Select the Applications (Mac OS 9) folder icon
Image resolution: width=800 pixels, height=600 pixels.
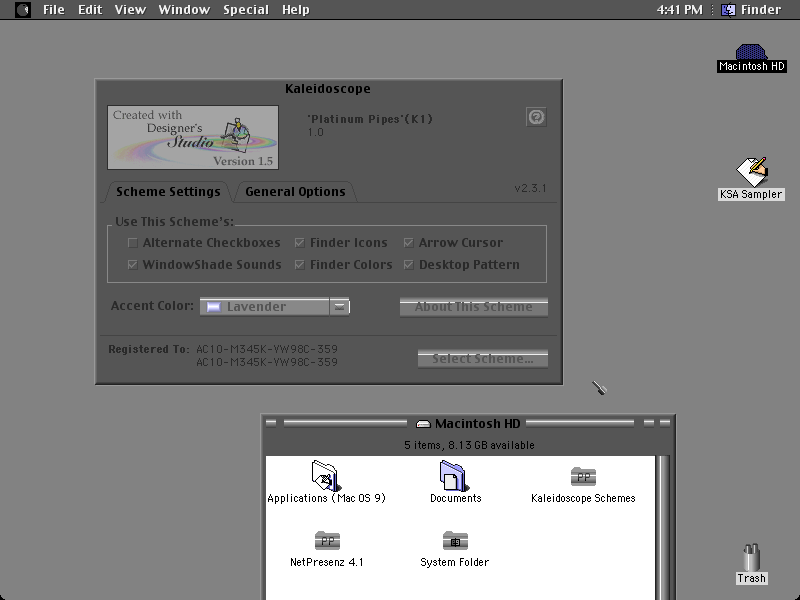pyautogui.click(x=326, y=476)
